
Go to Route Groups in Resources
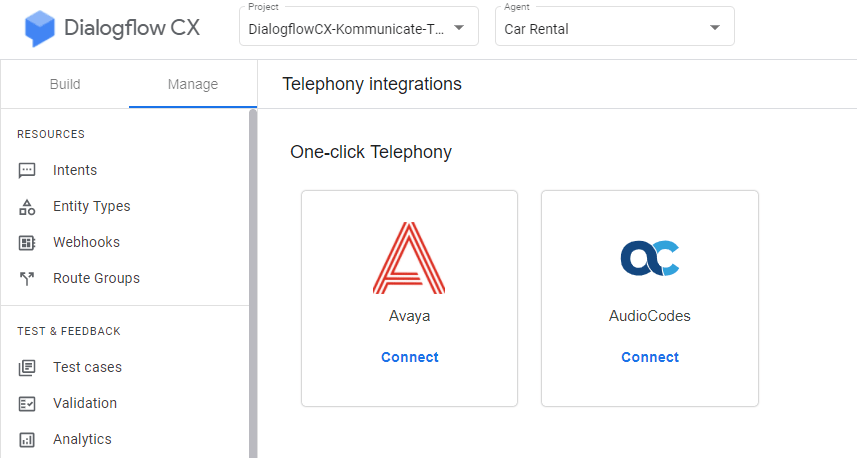pos(96,278)
